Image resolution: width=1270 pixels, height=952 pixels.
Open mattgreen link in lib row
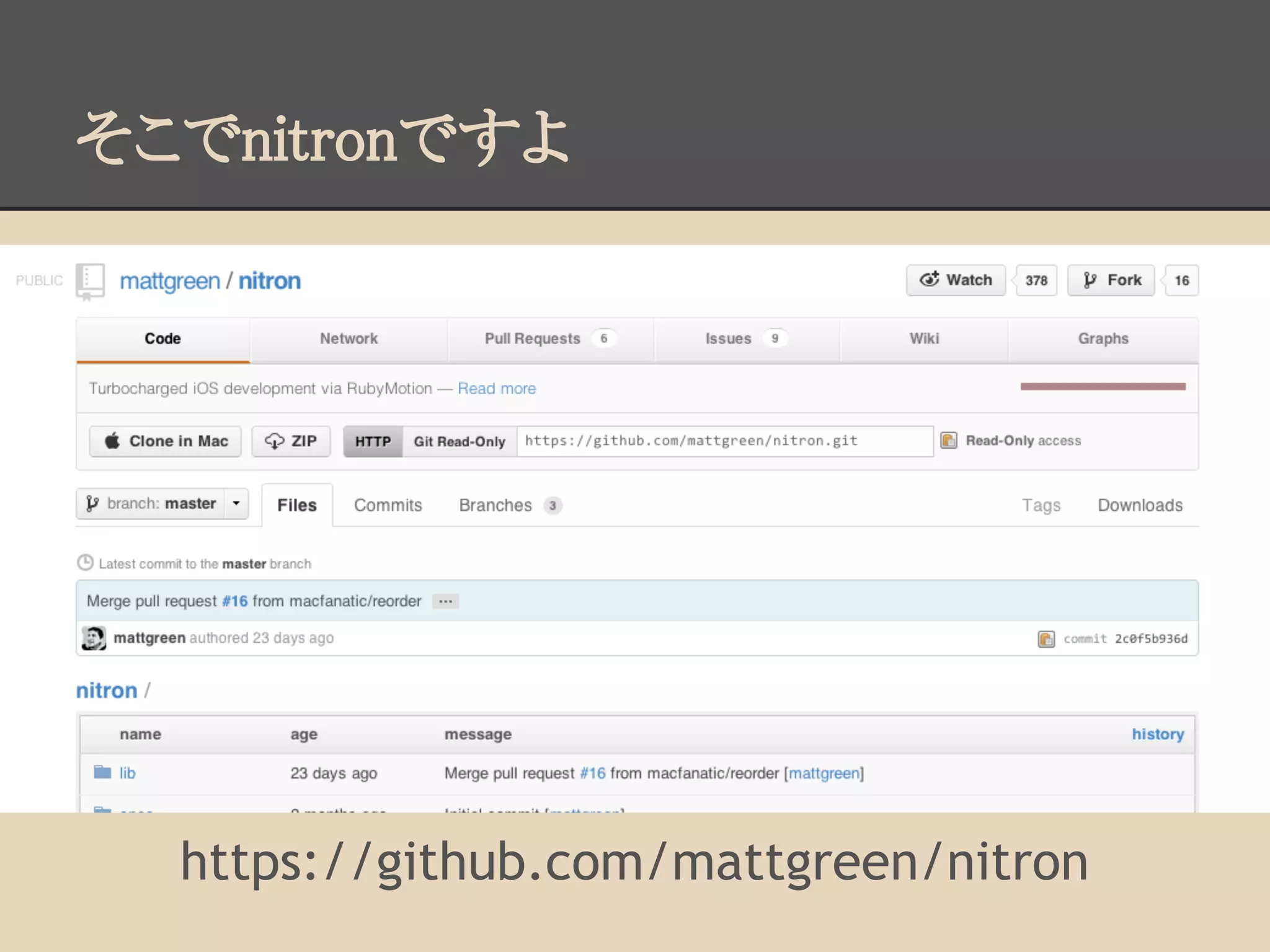point(824,773)
